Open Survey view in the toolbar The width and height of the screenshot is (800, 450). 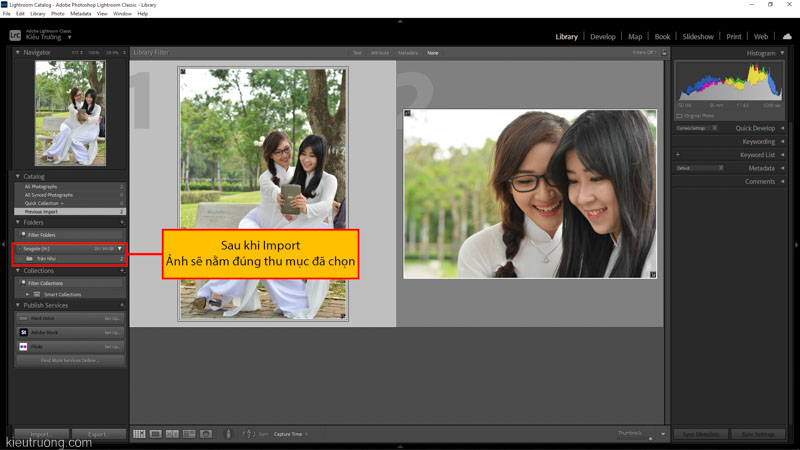click(x=189, y=434)
